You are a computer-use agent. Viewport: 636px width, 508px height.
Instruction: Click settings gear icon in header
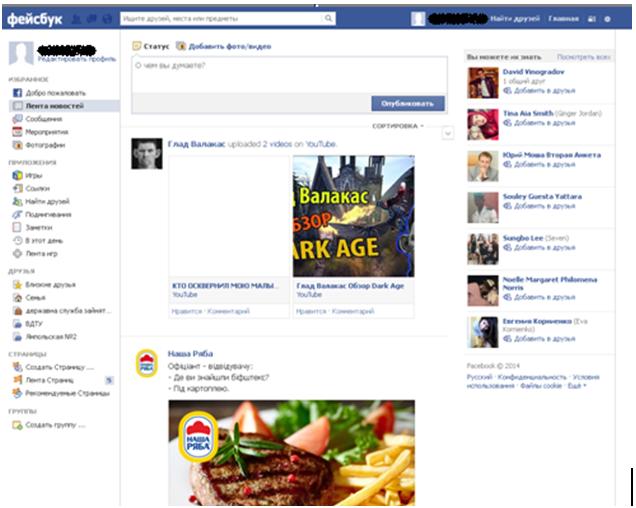tap(607, 18)
